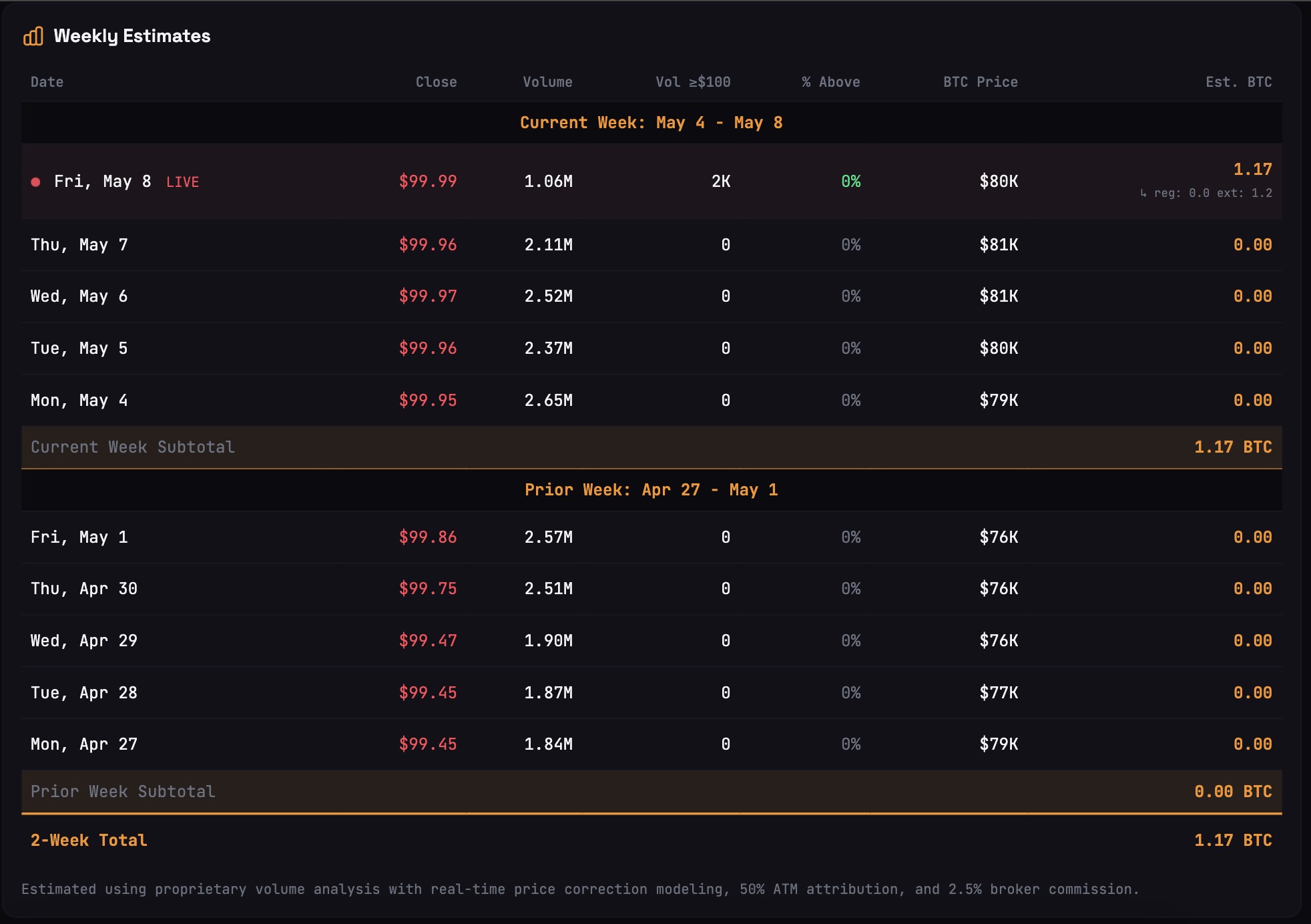Sort by the Close column header
This screenshot has width=1311, height=924.
click(436, 82)
